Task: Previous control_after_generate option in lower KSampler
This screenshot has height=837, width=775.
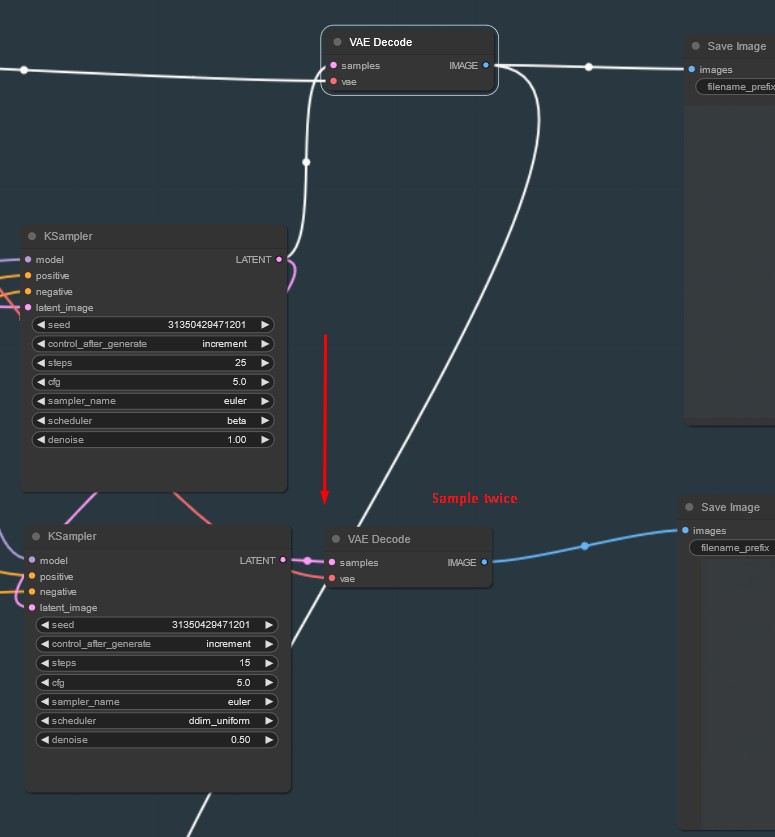Action: click(45, 644)
